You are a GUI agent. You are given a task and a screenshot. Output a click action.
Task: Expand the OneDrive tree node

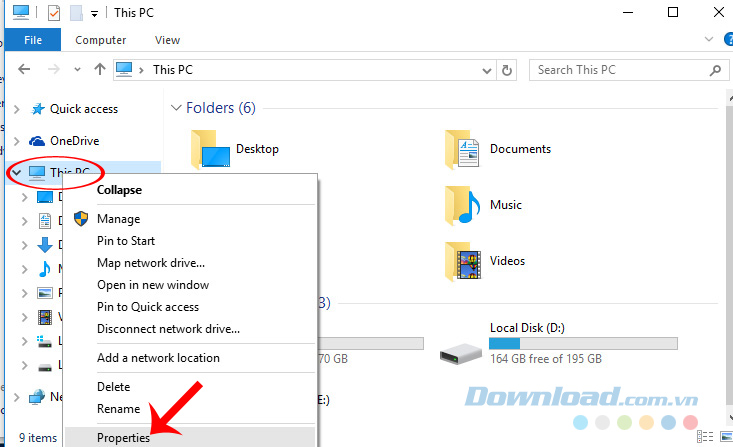click(17, 141)
